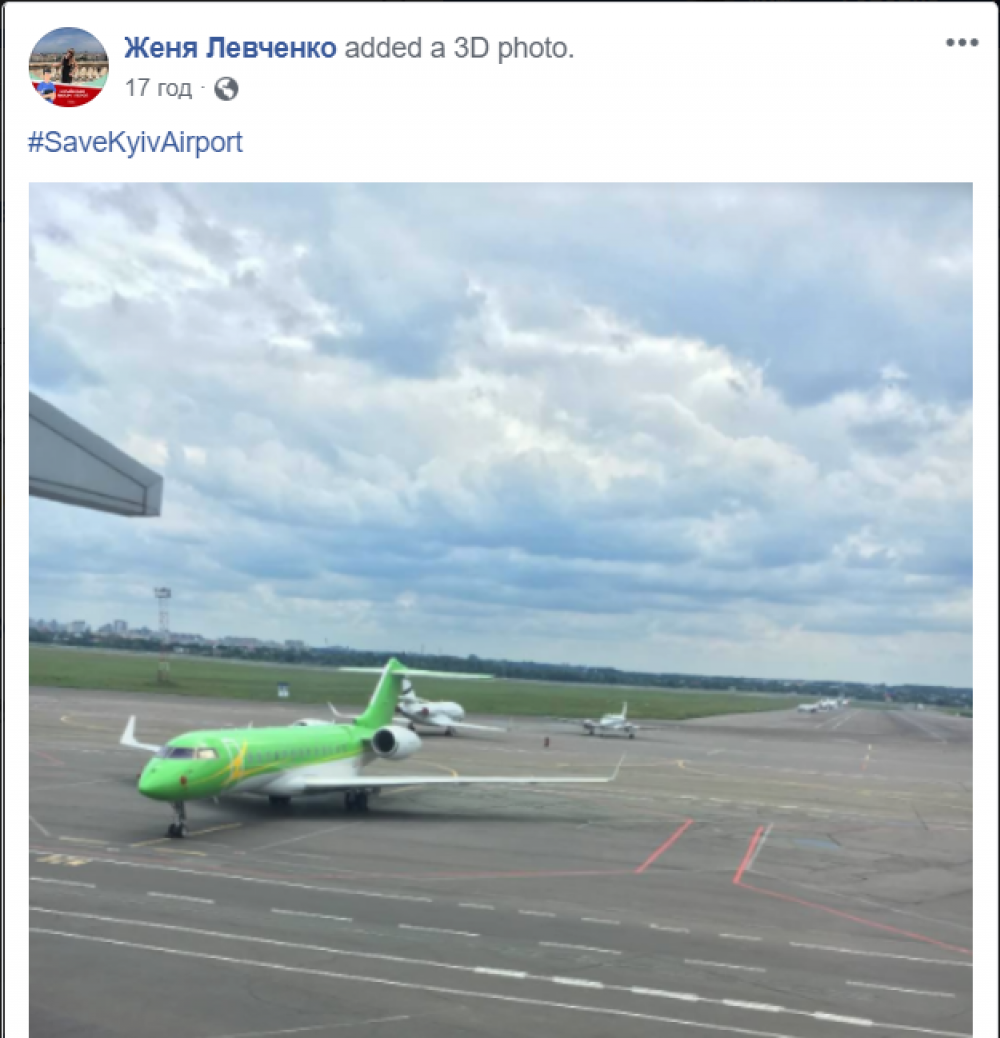This screenshot has height=1038, width=1000.
Task: Open Женя Левченко's round profile avatar
Action: 69,67
